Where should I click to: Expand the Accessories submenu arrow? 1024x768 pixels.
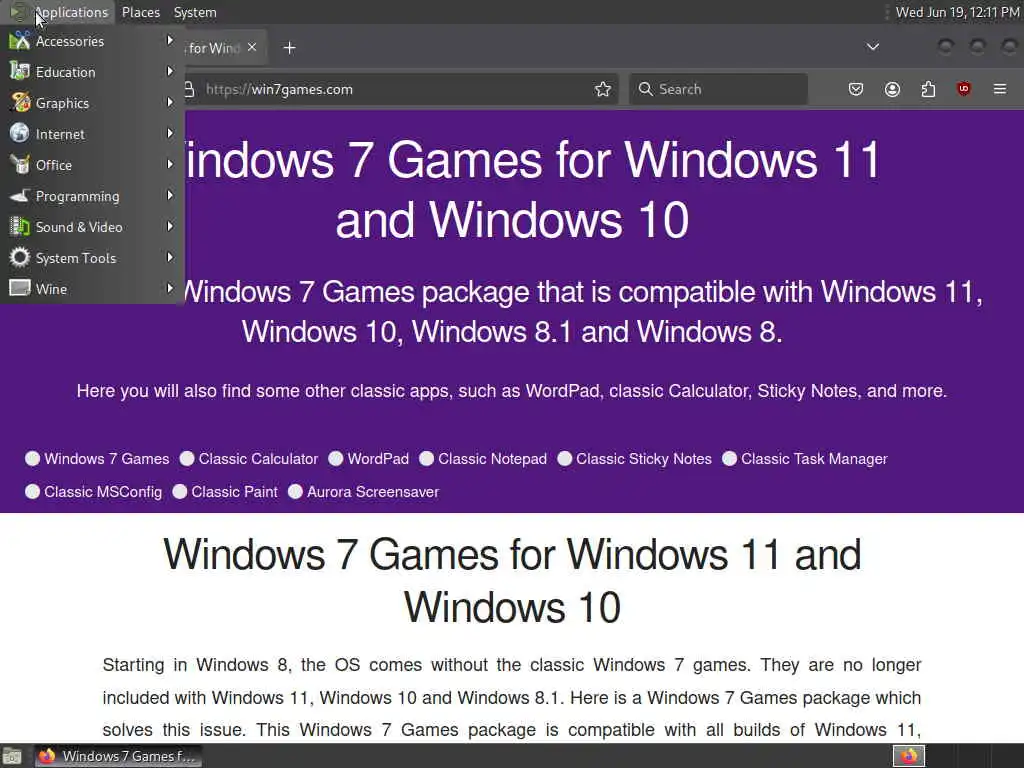[170, 40]
